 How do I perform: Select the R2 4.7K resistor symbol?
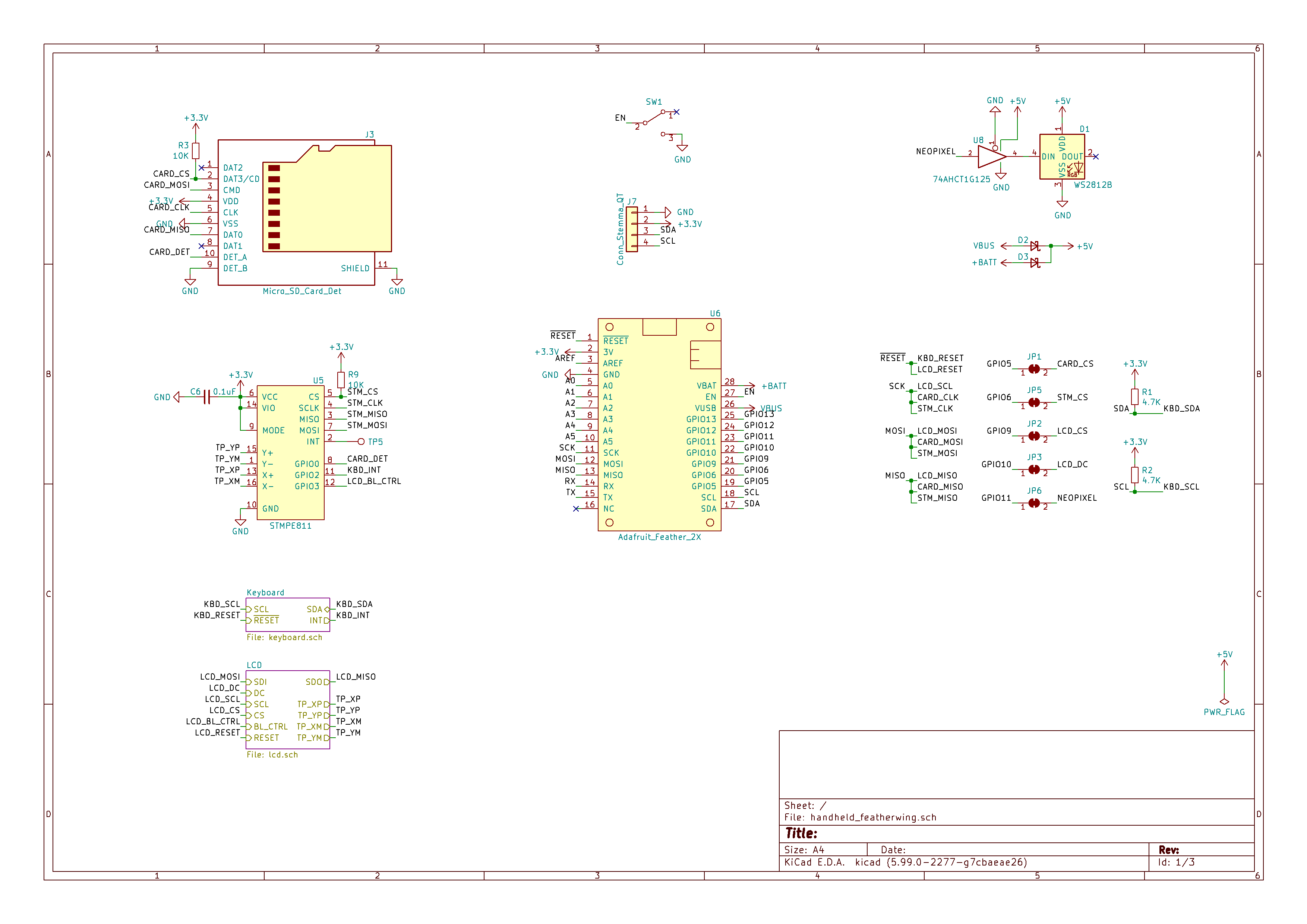click(1134, 475)
